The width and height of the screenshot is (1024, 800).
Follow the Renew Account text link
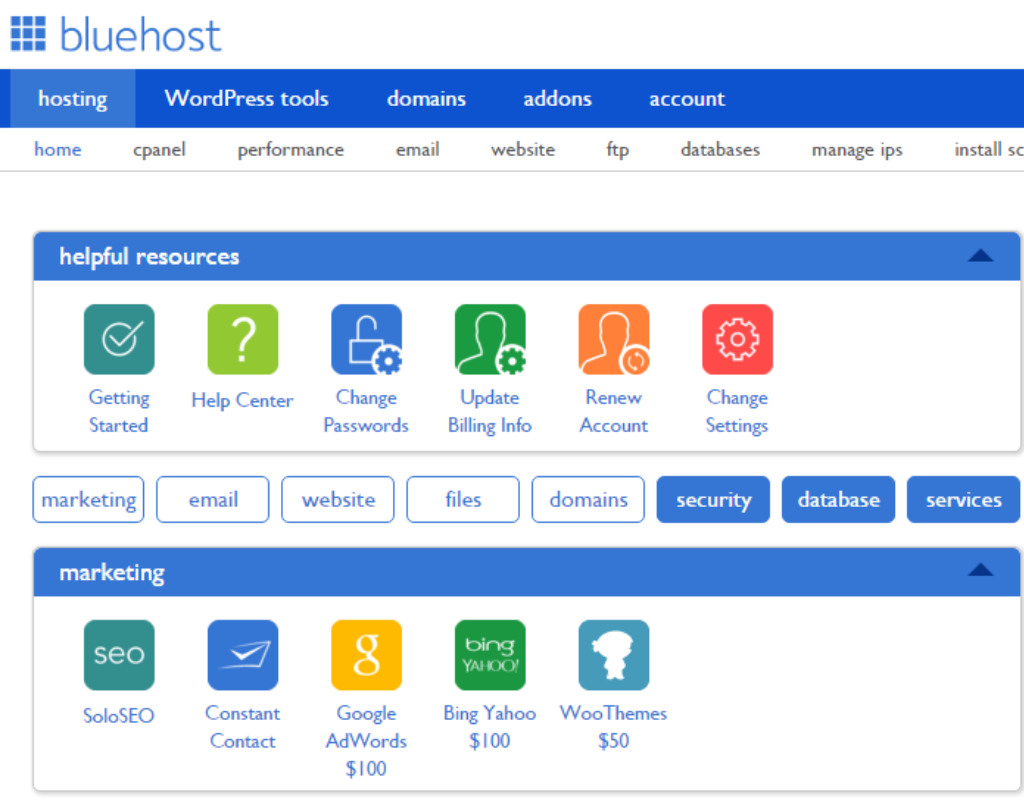click(x=614, y=411)
